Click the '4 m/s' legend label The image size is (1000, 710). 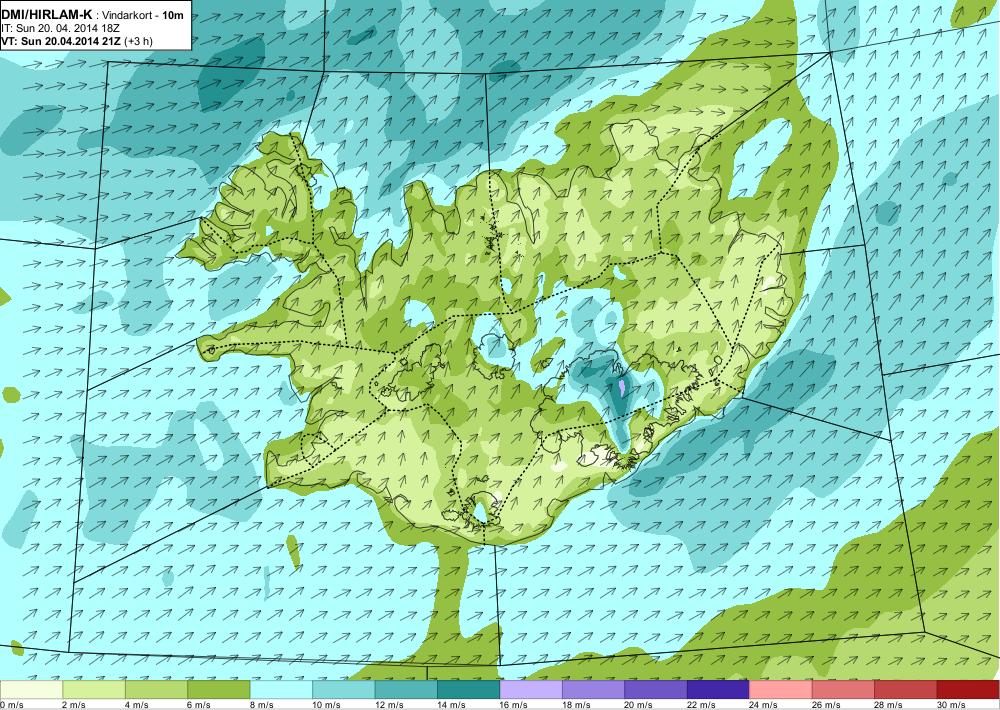136,705
